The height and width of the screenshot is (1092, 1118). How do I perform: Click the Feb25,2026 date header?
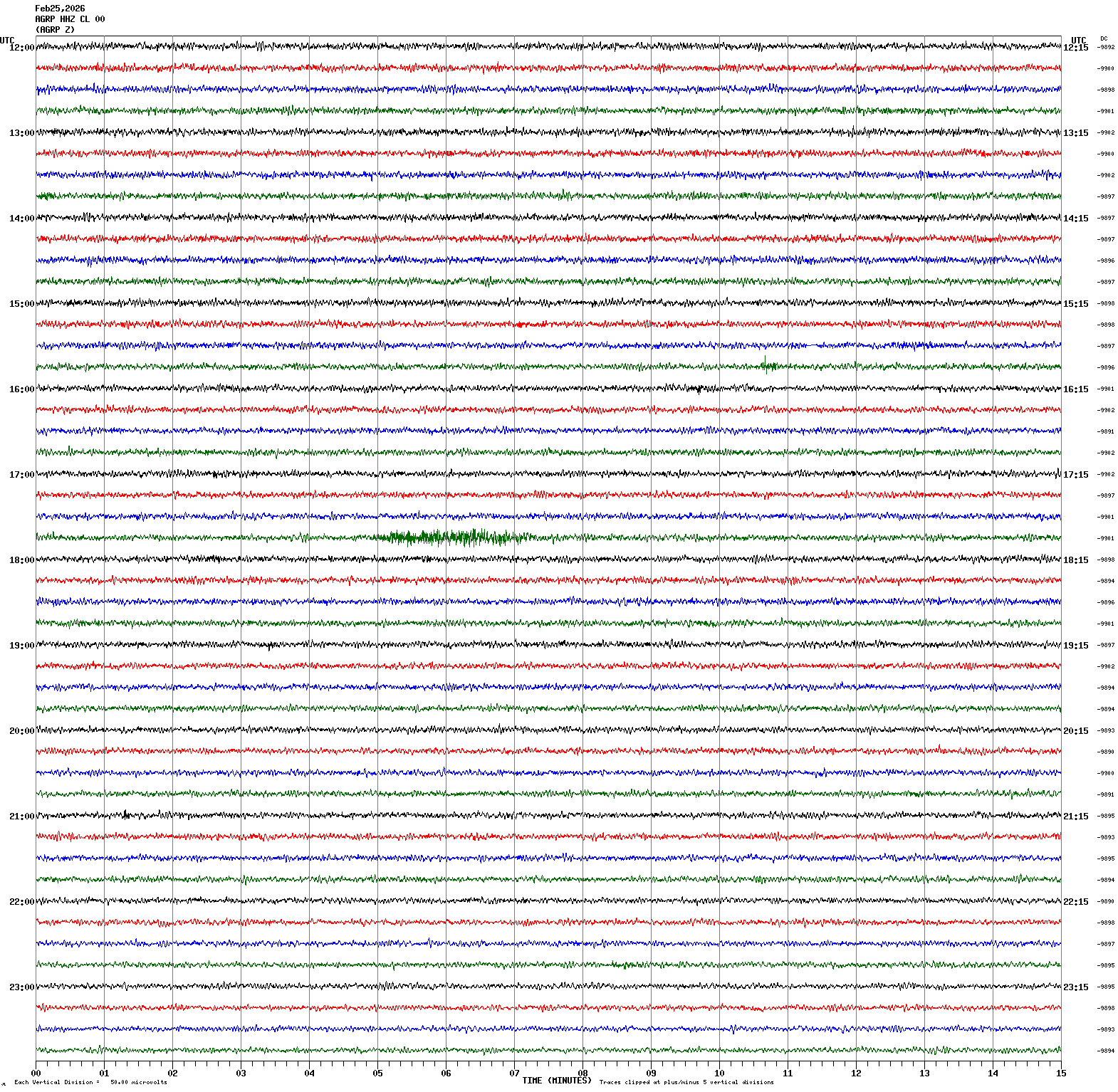(x=60, y=9)
